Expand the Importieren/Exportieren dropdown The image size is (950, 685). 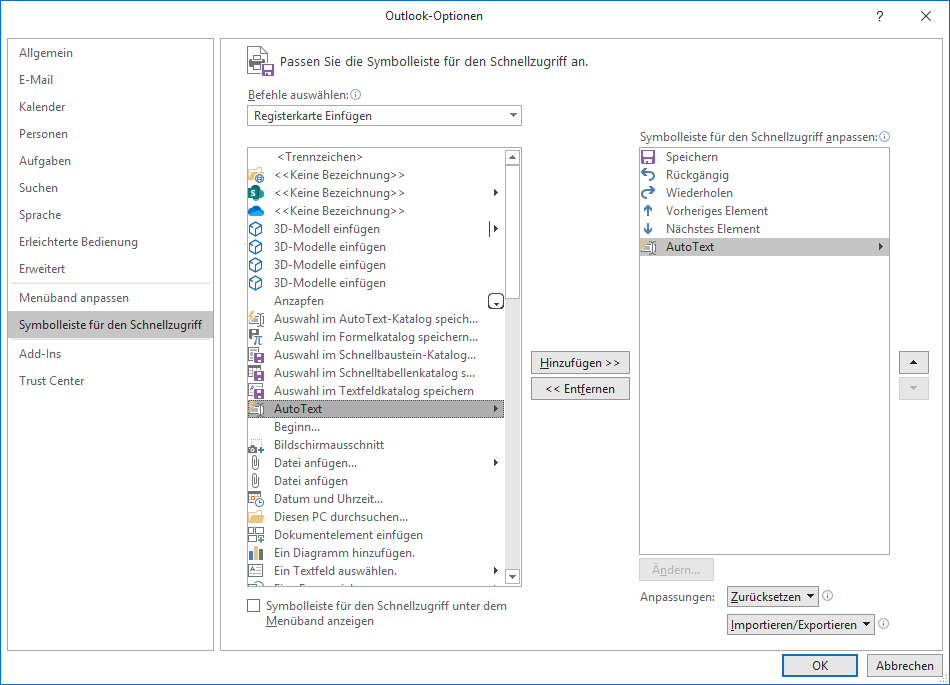tap(800, 624)
